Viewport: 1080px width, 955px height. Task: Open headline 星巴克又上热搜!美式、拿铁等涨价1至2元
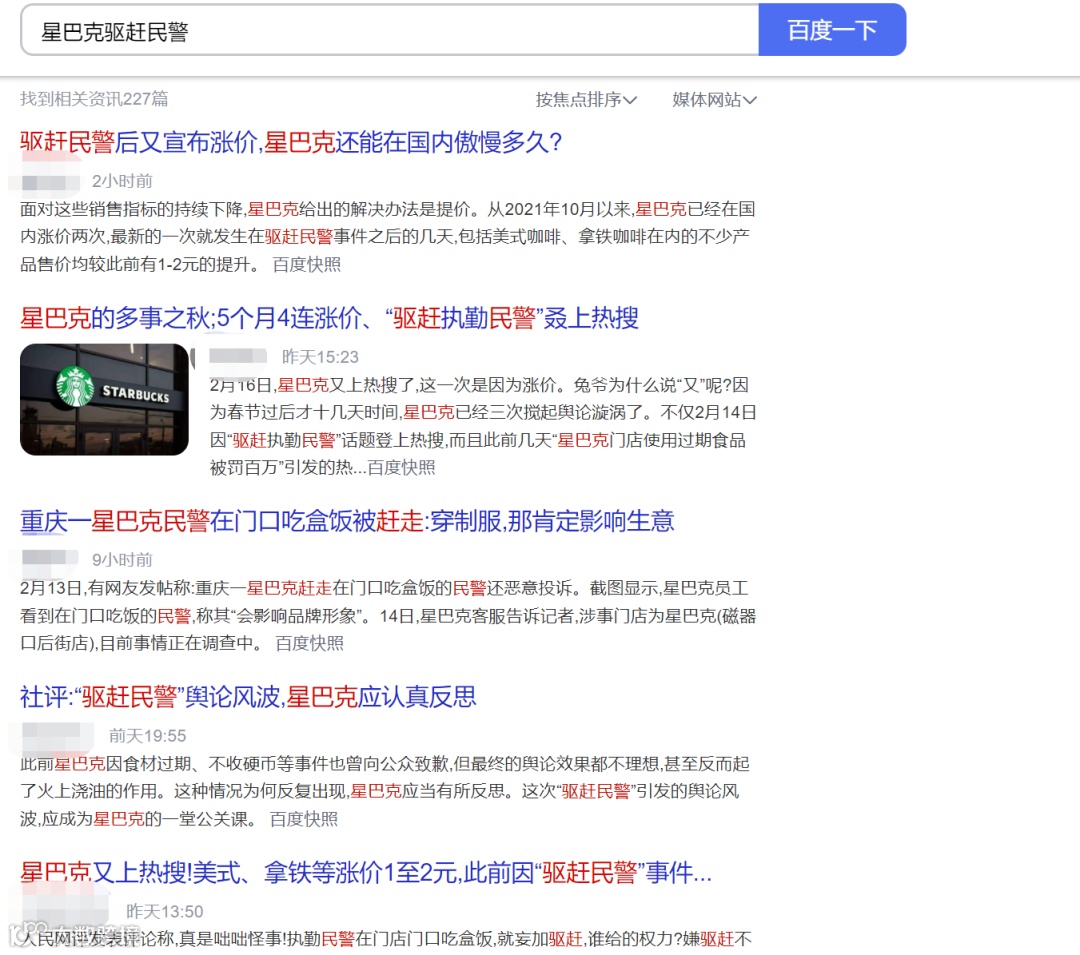tap(366, 872)
